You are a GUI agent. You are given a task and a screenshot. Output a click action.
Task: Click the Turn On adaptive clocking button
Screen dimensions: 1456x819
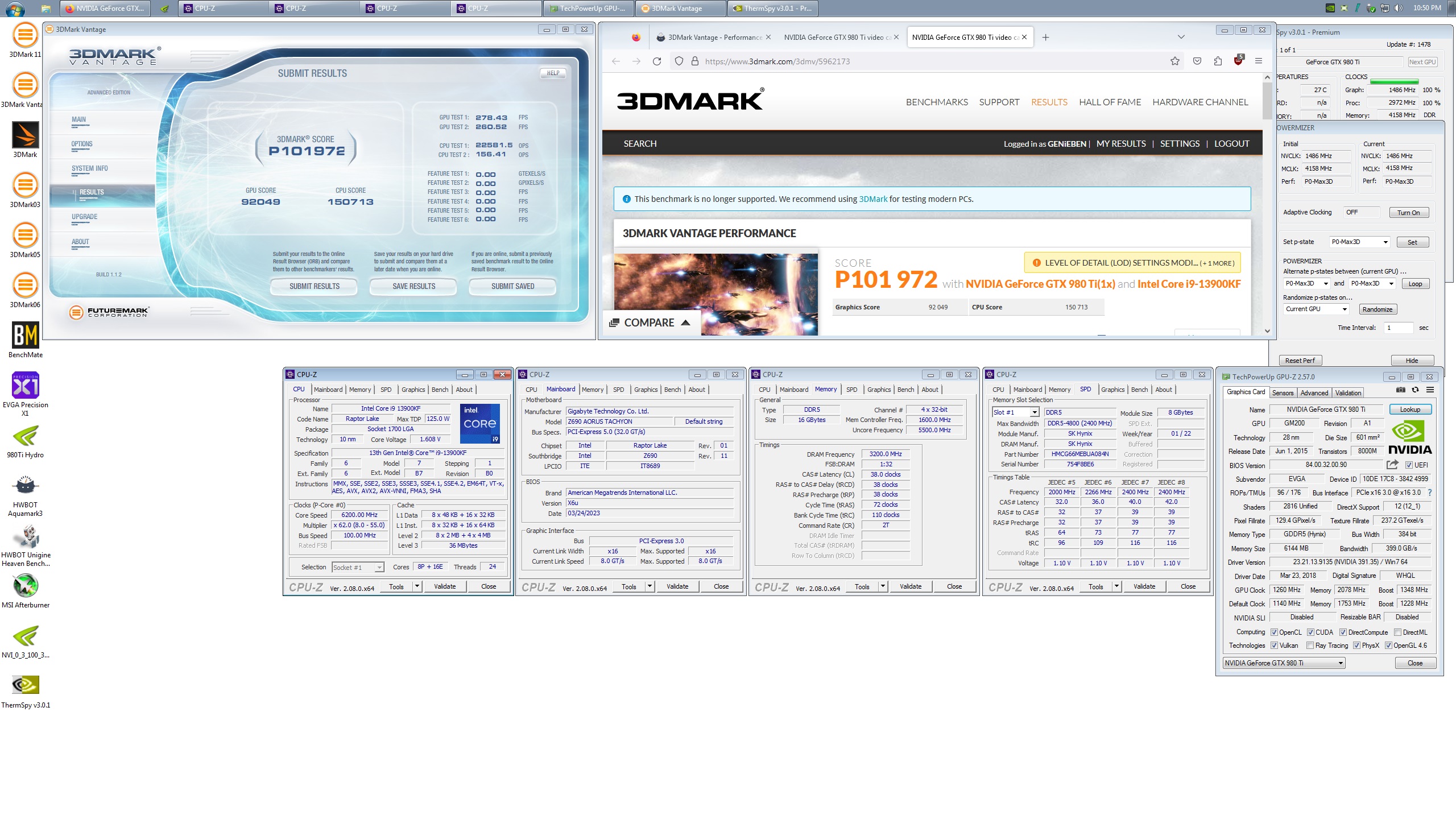coord(1408,213)
